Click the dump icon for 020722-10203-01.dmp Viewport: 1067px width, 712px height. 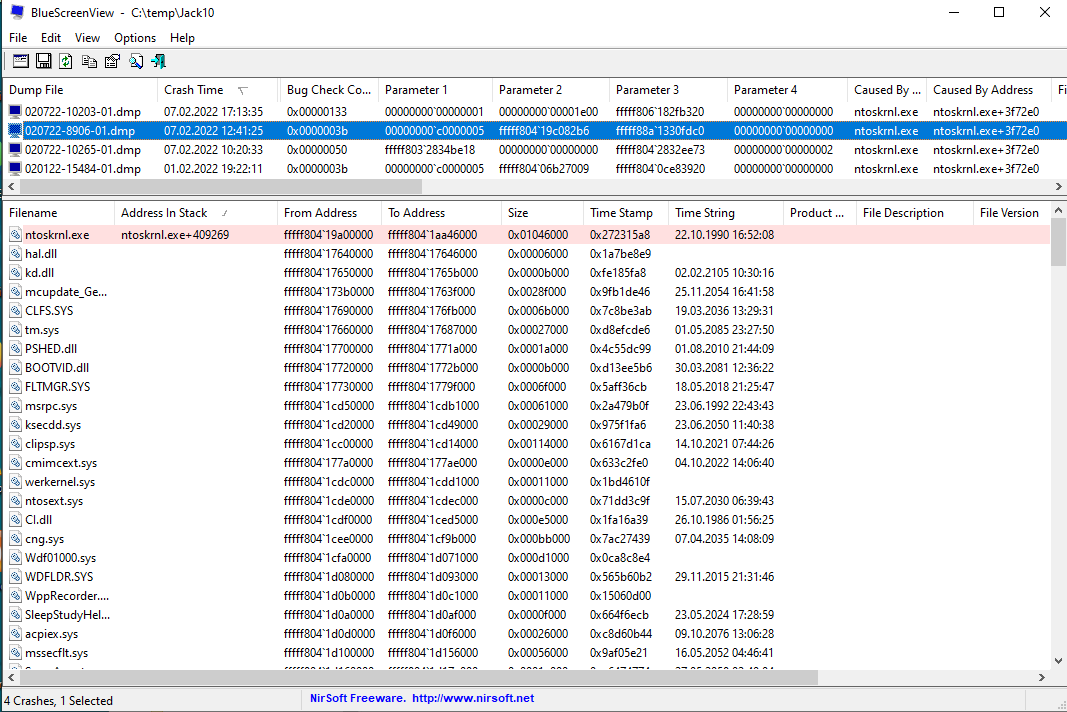point(15,112)
